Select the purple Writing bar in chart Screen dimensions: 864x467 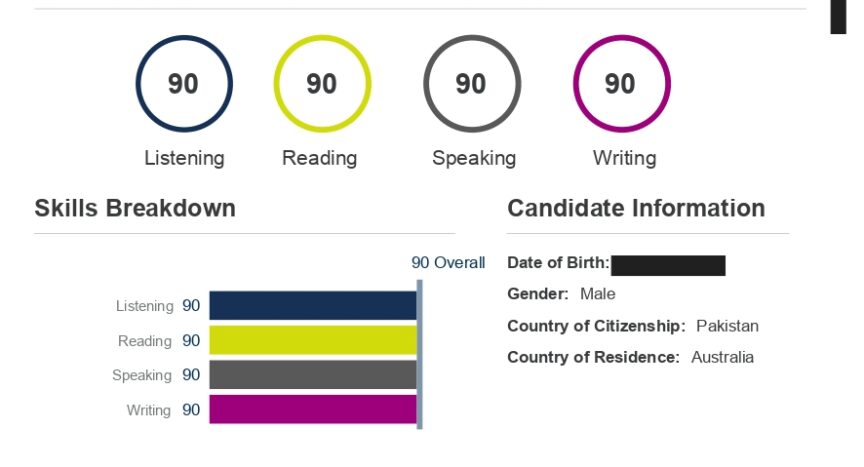tap(313, 410)
